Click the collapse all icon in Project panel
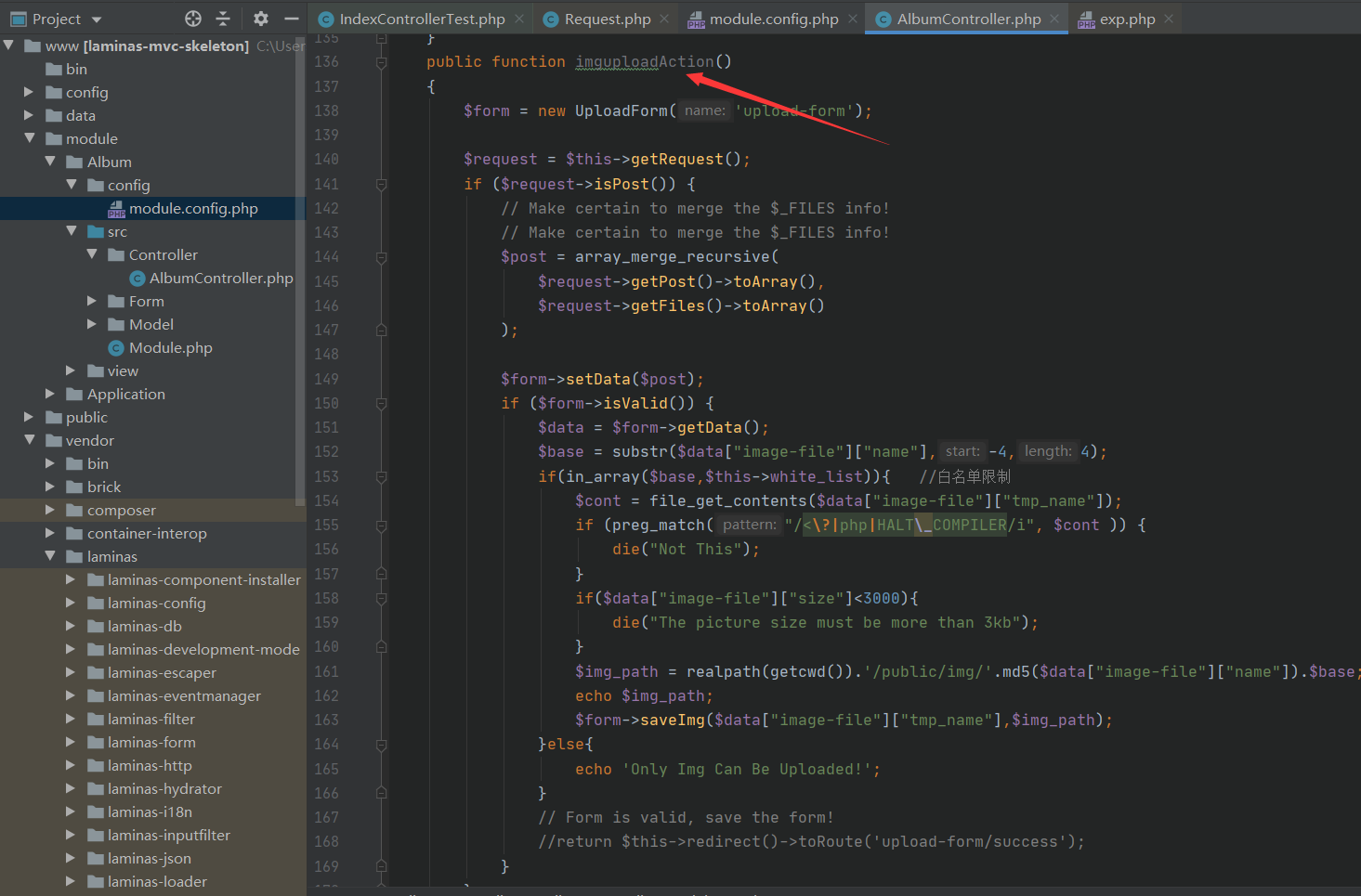Screen dimensions: 1361x896 (223, 19)
